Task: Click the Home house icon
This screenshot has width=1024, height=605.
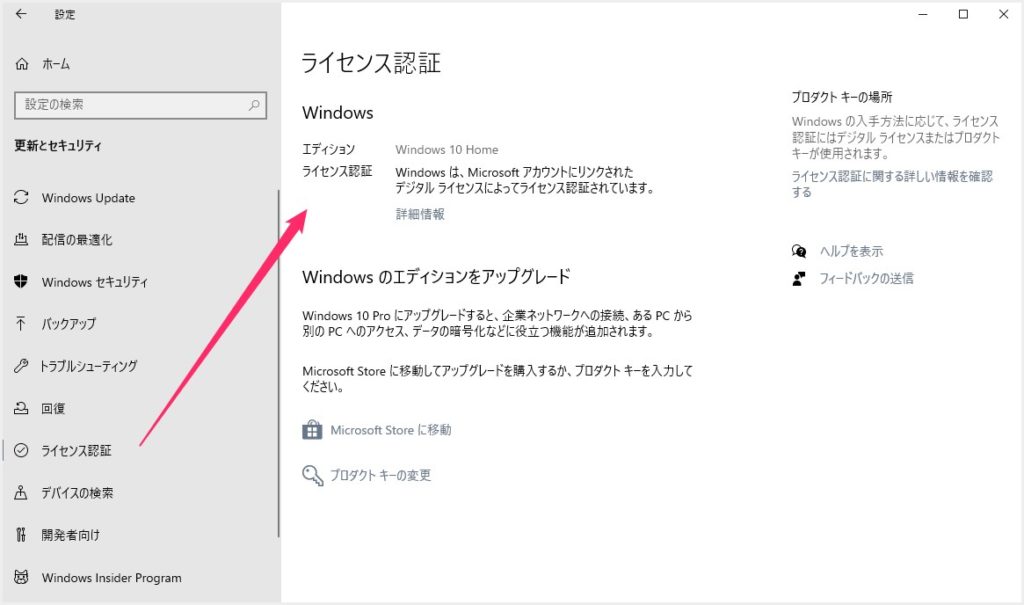Action: tap(22, 64)
